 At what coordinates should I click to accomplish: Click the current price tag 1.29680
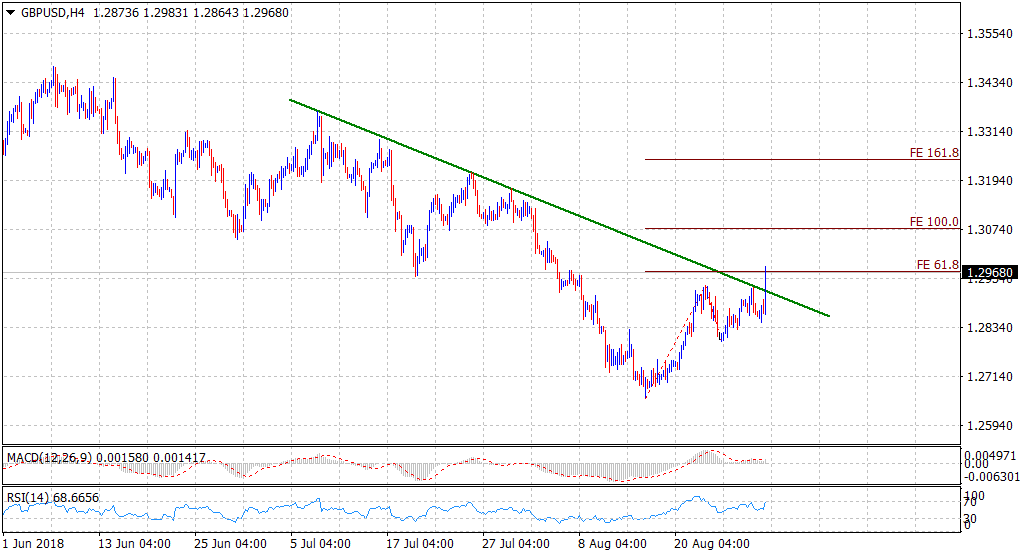[990, 273]
